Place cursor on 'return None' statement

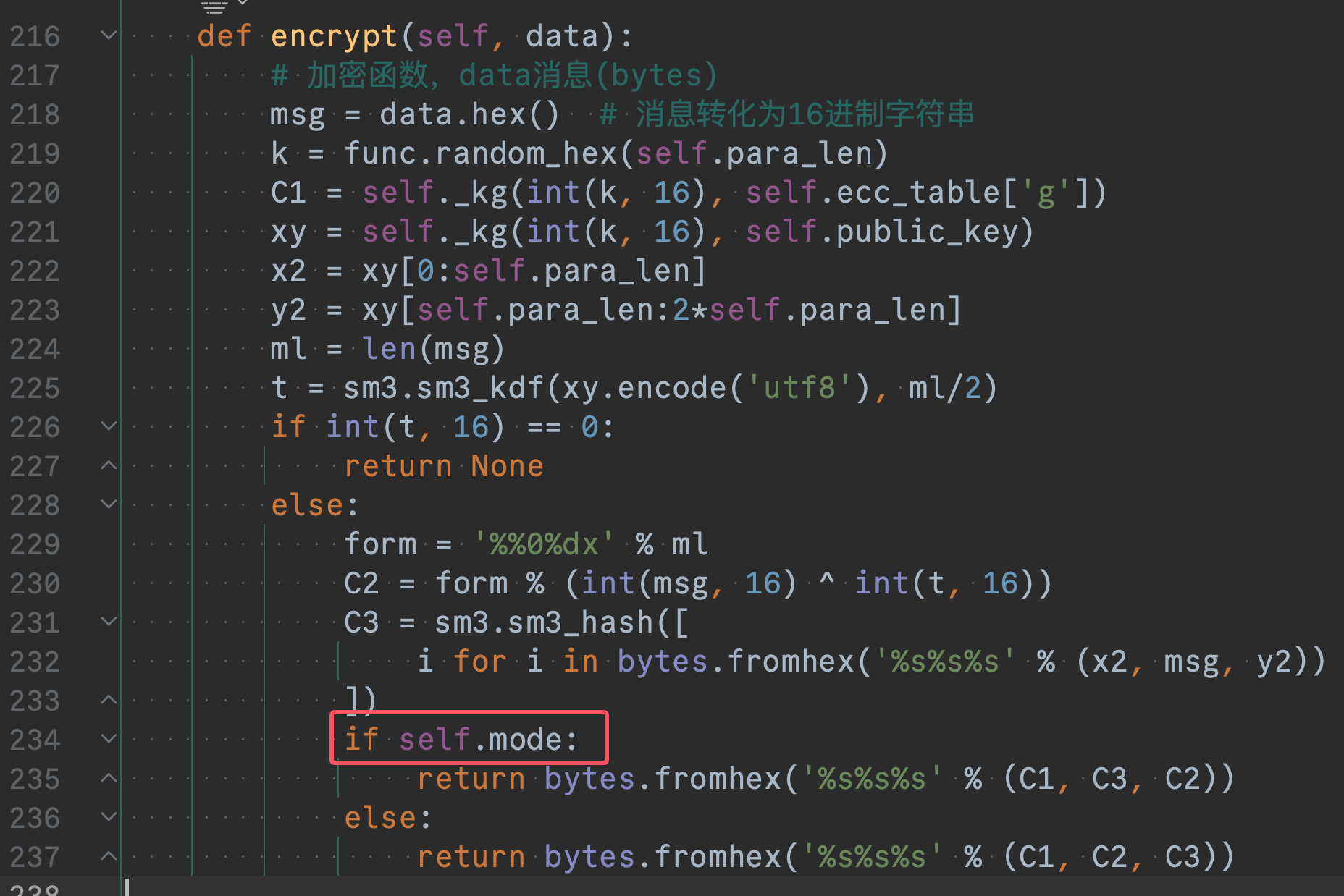443,466
